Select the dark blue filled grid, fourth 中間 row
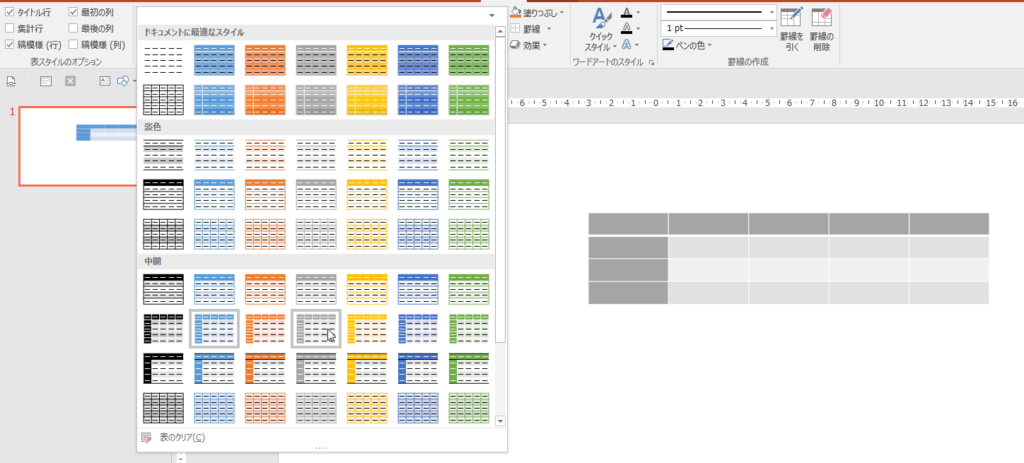1024x463 pixels. click(x=418, y=408)
